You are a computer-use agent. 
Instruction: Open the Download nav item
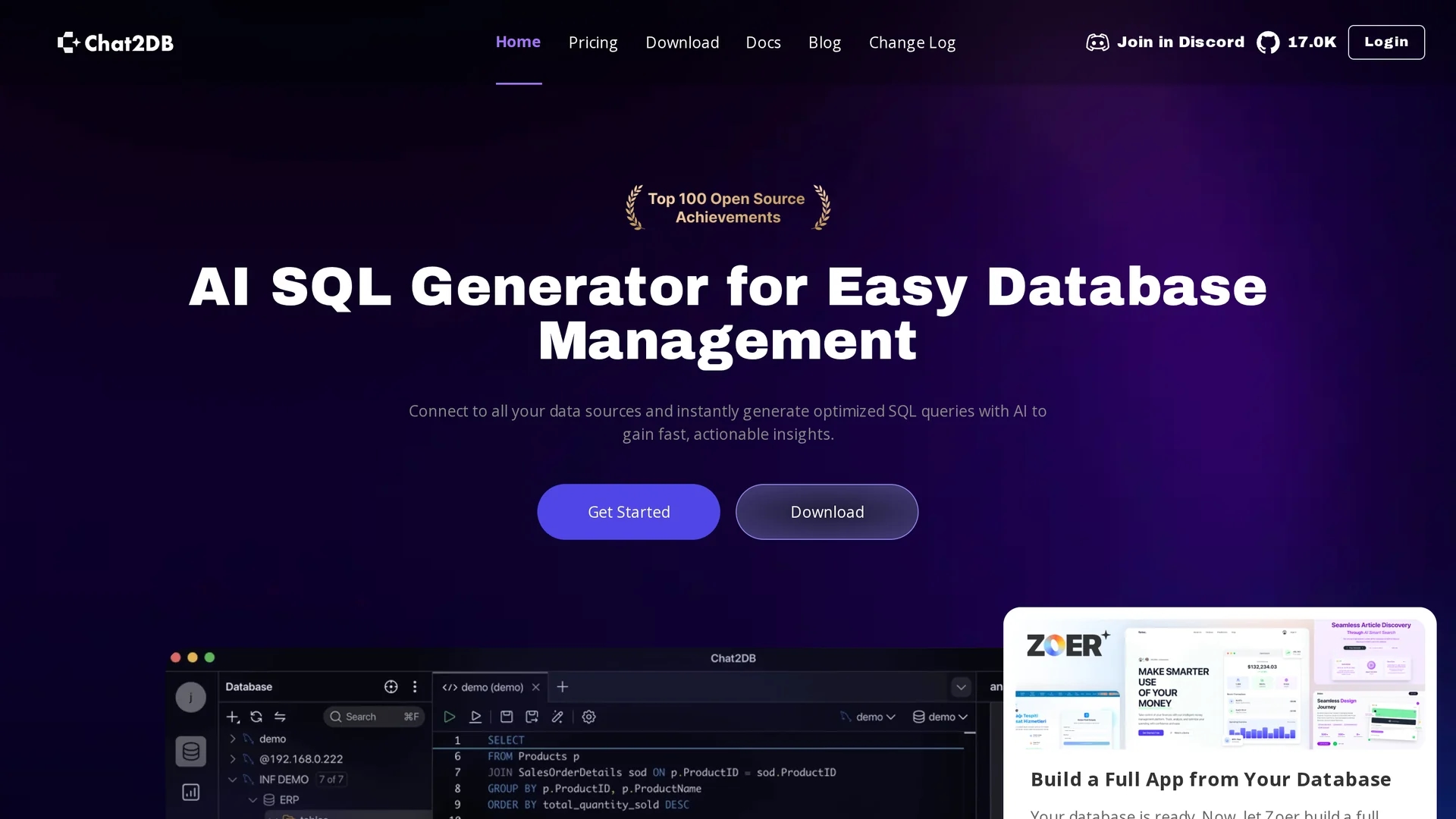pyautogui.click(x=682, y=42)
